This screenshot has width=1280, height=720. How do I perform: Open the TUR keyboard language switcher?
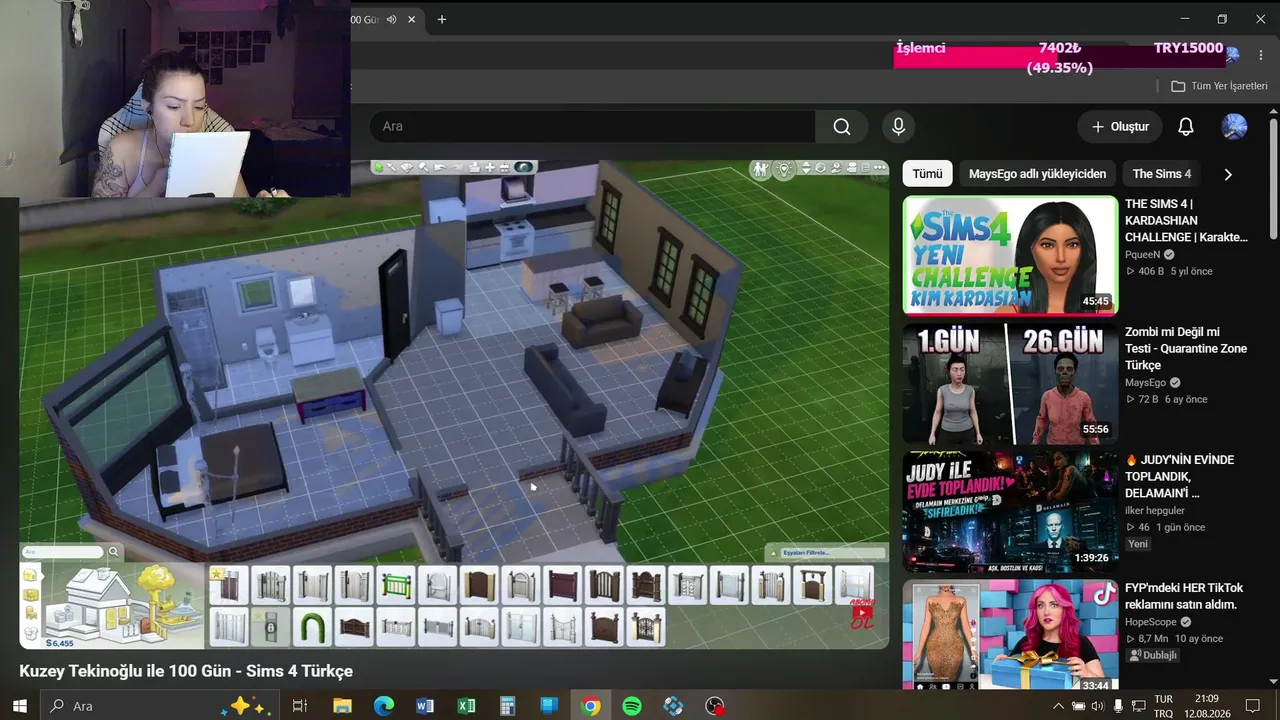click(x=1164, y=706)
